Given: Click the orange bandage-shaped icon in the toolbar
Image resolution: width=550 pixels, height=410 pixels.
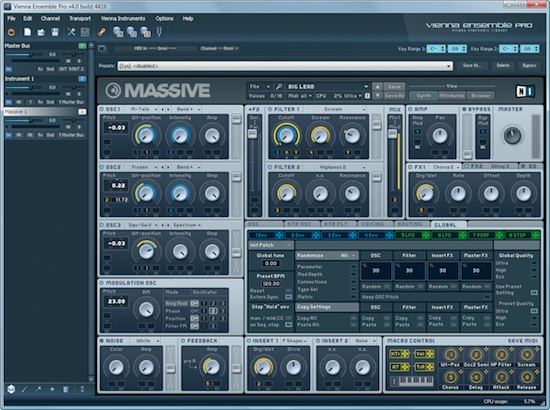Looking at the screenshot, I should pos(102,32).
